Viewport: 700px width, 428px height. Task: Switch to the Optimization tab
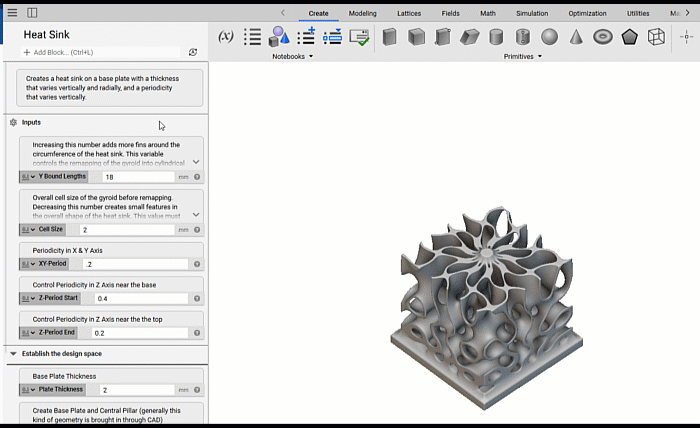[588, 13]
